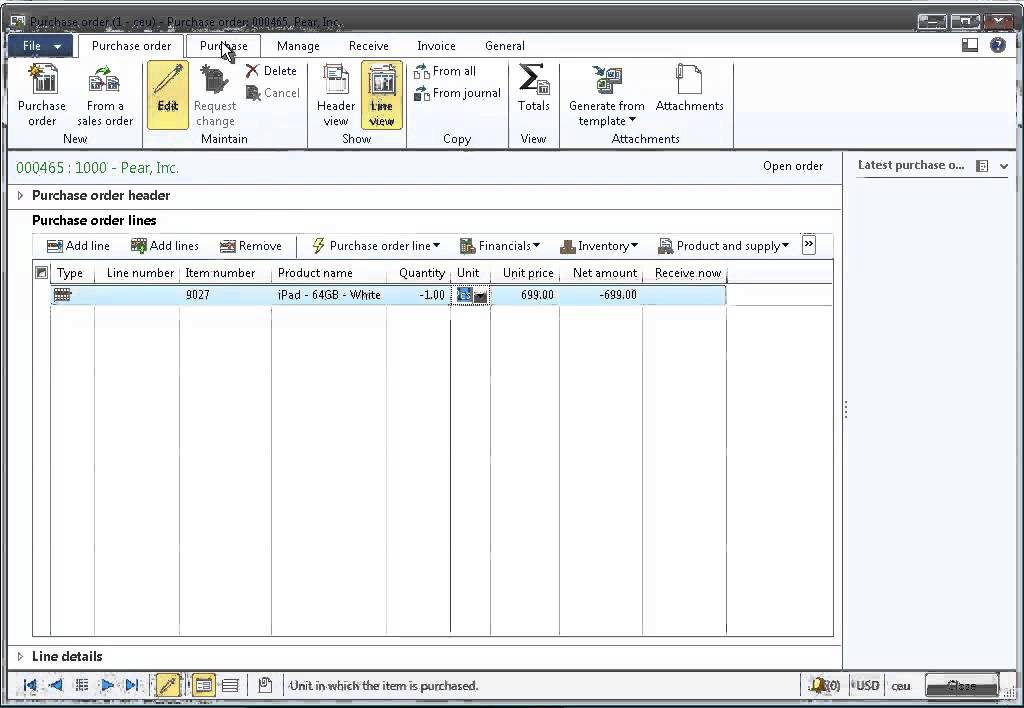
Task: Select iPad - 64GB - White cell
Action: pos(328,295)
